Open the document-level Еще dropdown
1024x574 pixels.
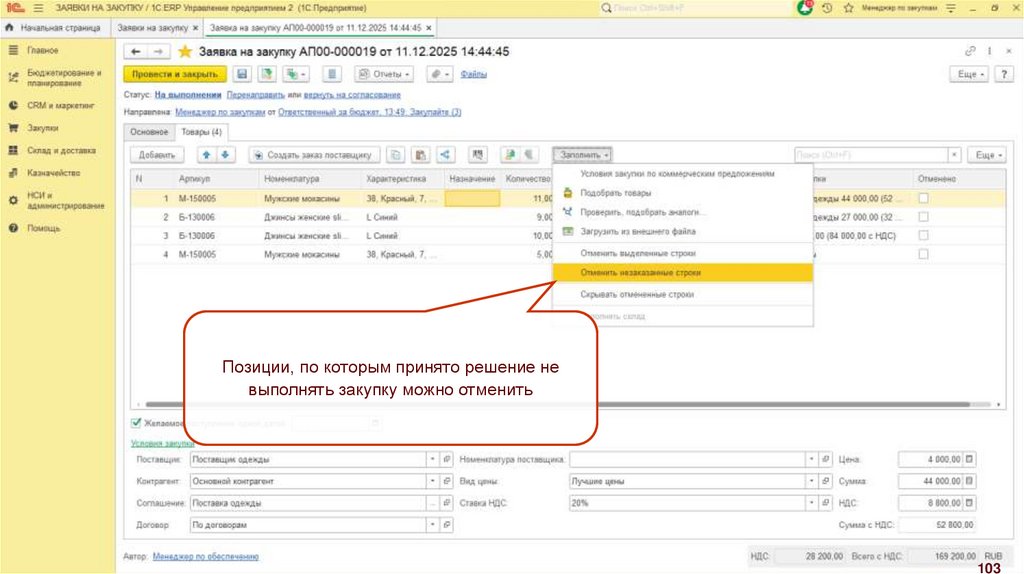tap(968, 74)
